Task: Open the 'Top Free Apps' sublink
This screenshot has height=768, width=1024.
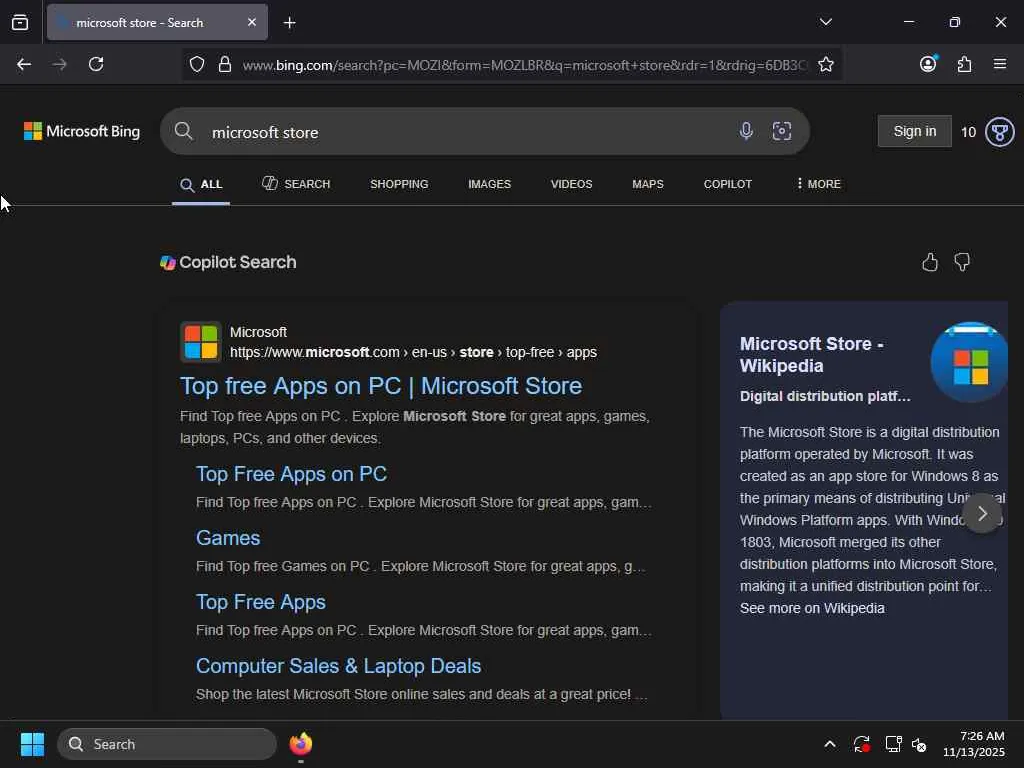Action: 261,602
